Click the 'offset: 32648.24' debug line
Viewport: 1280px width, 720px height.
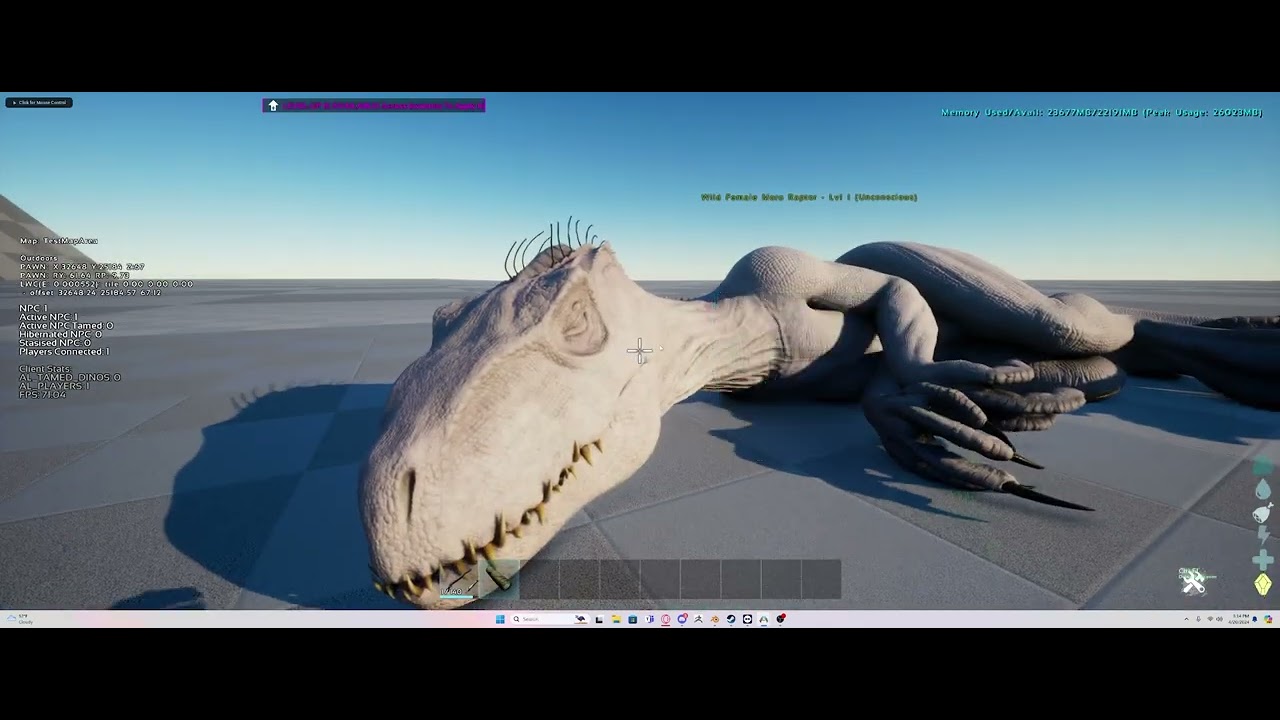91,293
